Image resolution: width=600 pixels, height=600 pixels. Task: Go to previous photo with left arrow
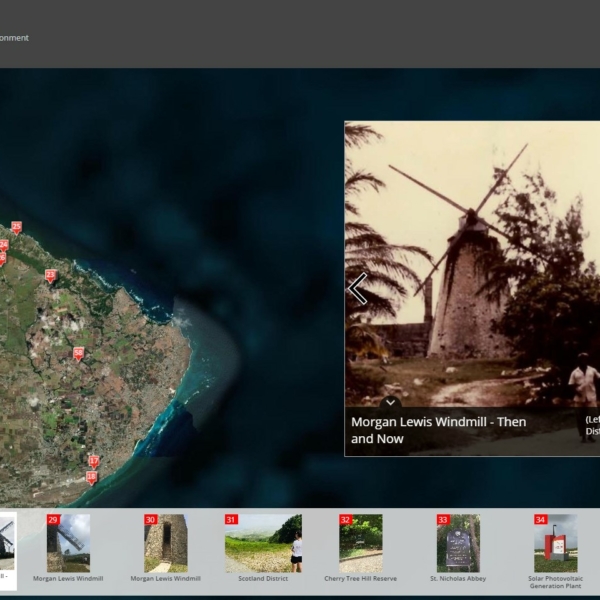(x=358, y=289)
